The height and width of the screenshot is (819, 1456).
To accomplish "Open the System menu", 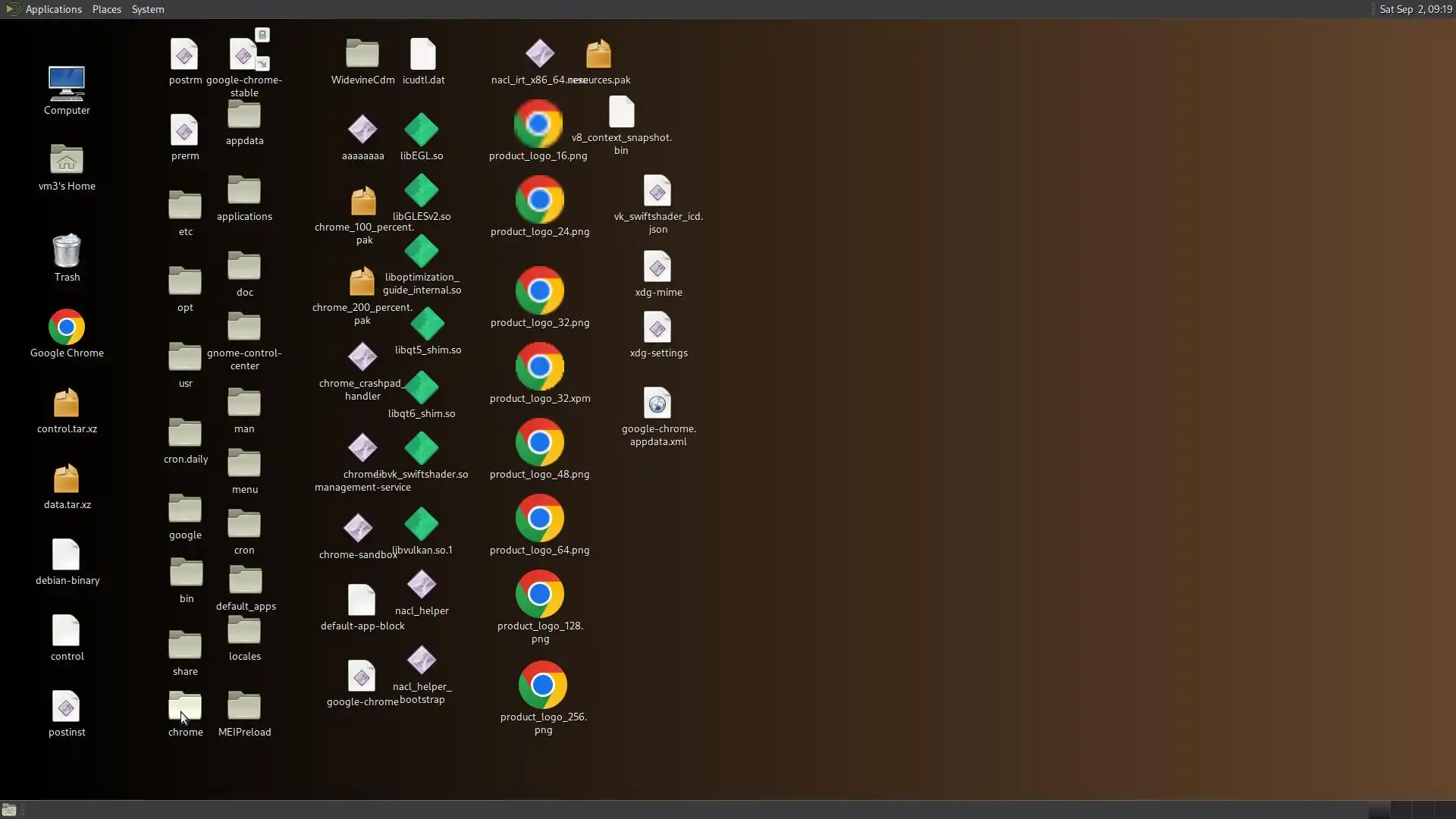I will tap(147, 9).
